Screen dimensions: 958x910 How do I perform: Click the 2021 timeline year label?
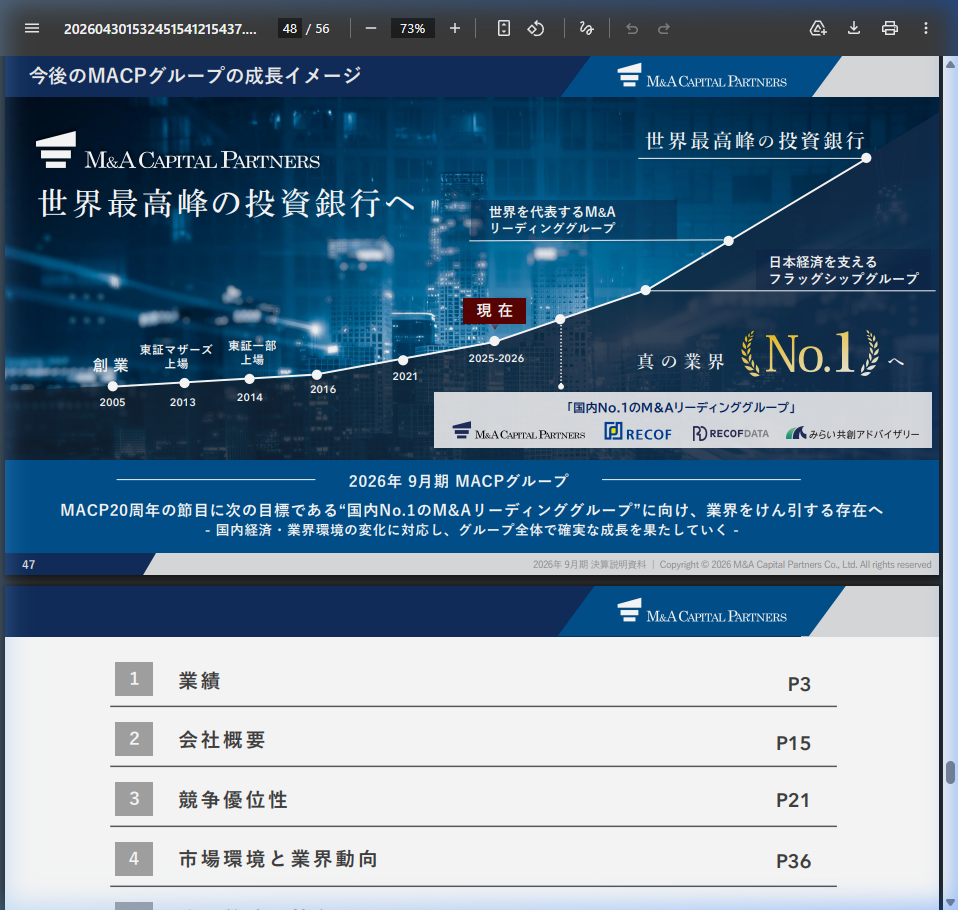point(405,376)
